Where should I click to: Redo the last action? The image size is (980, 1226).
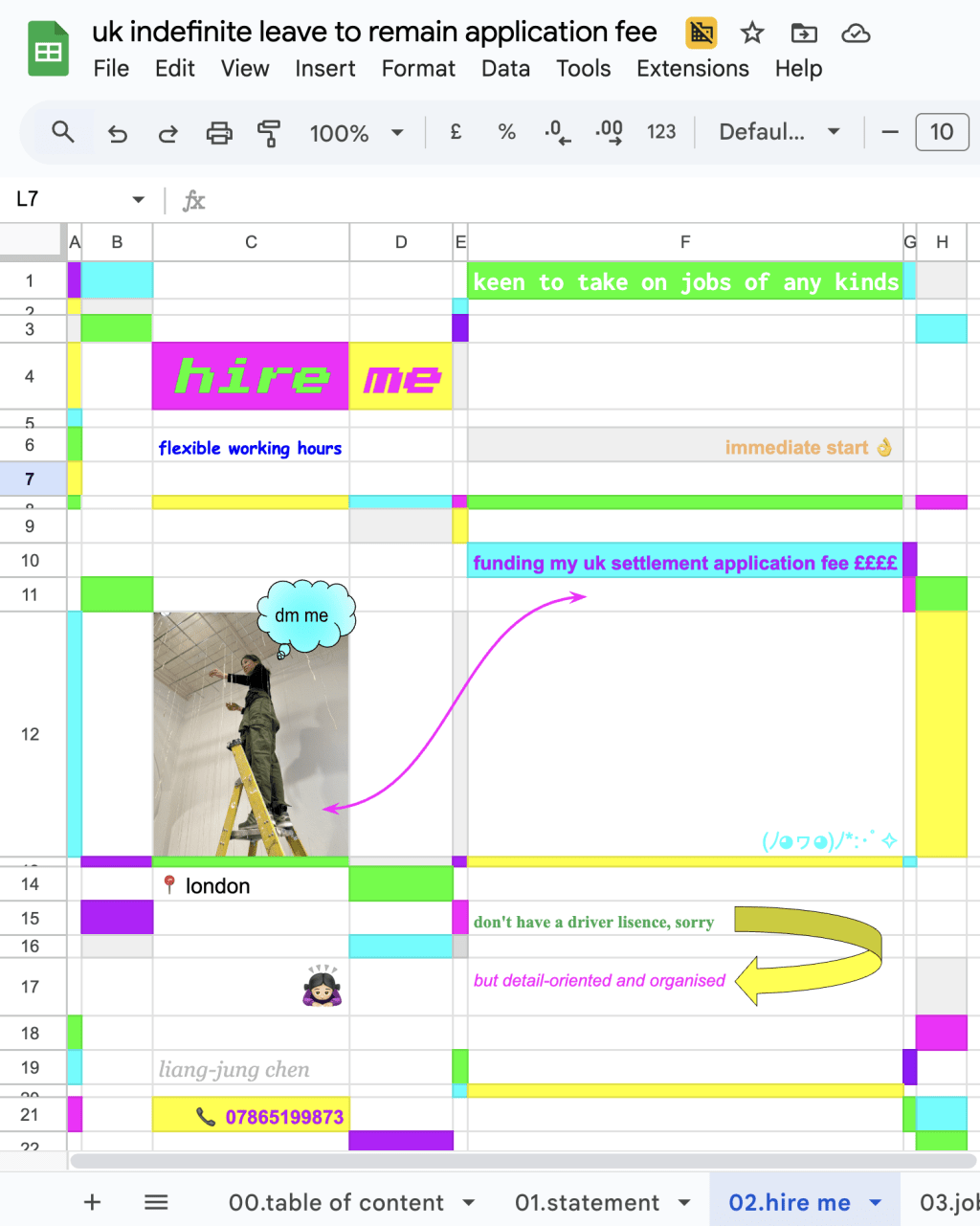(x=167, y=133)
